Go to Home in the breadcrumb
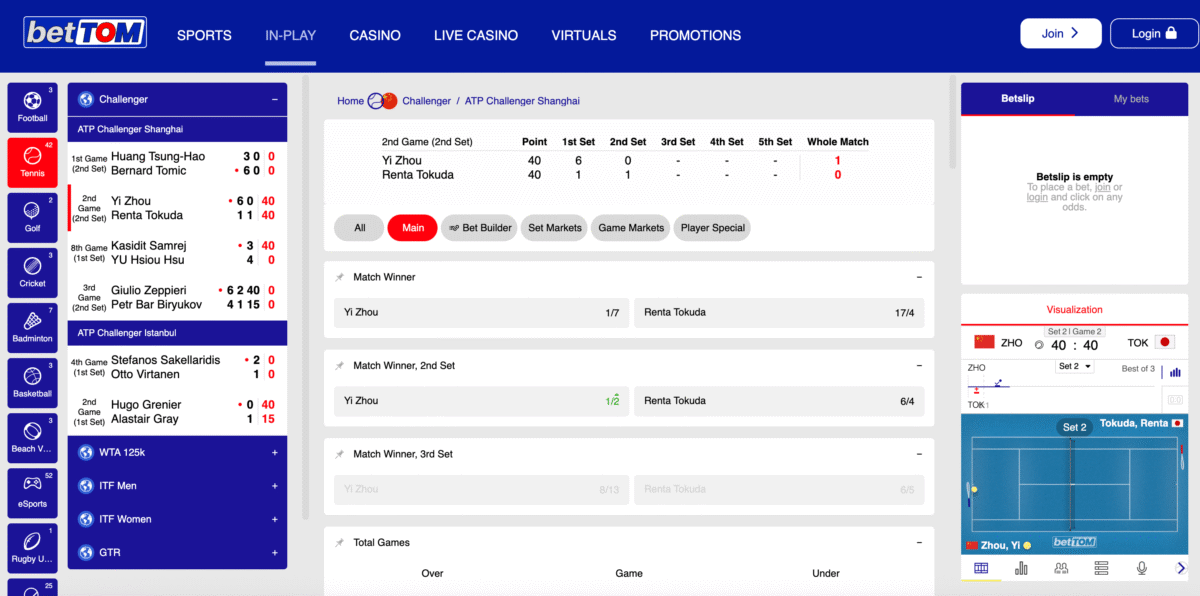 [350, 101]
